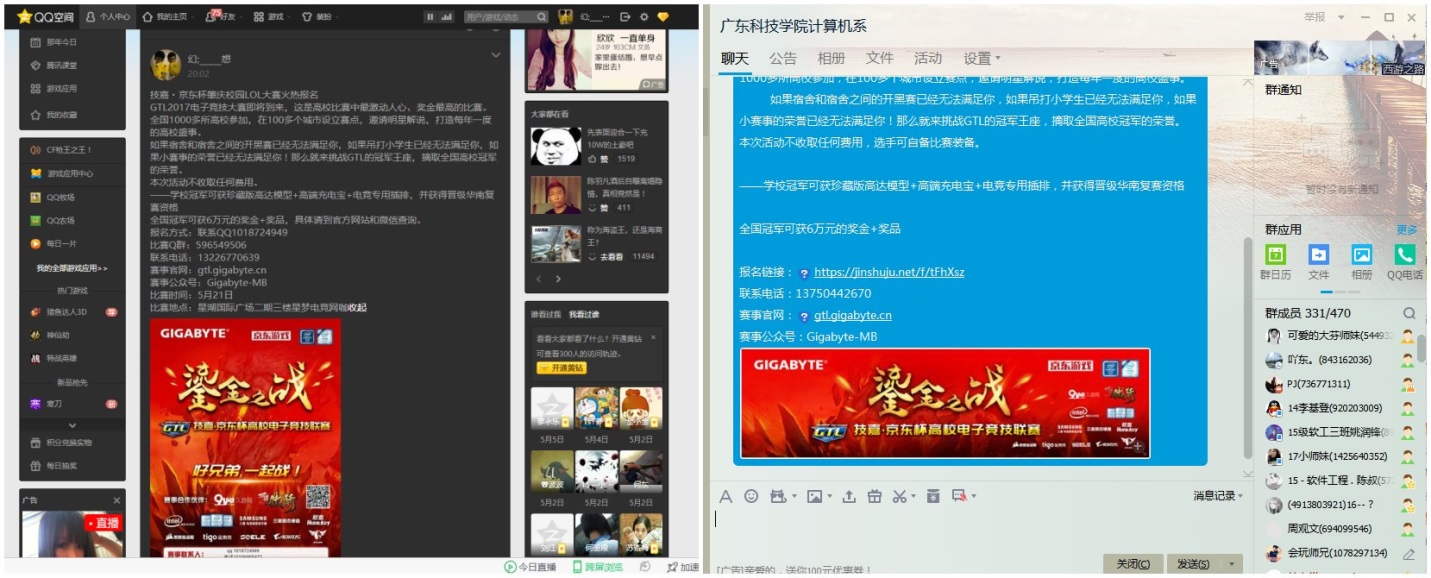The width and height of the screenshot is (1431, 578).
Task: Open 群日历 group app
Action: click(x=1275, y=255)
